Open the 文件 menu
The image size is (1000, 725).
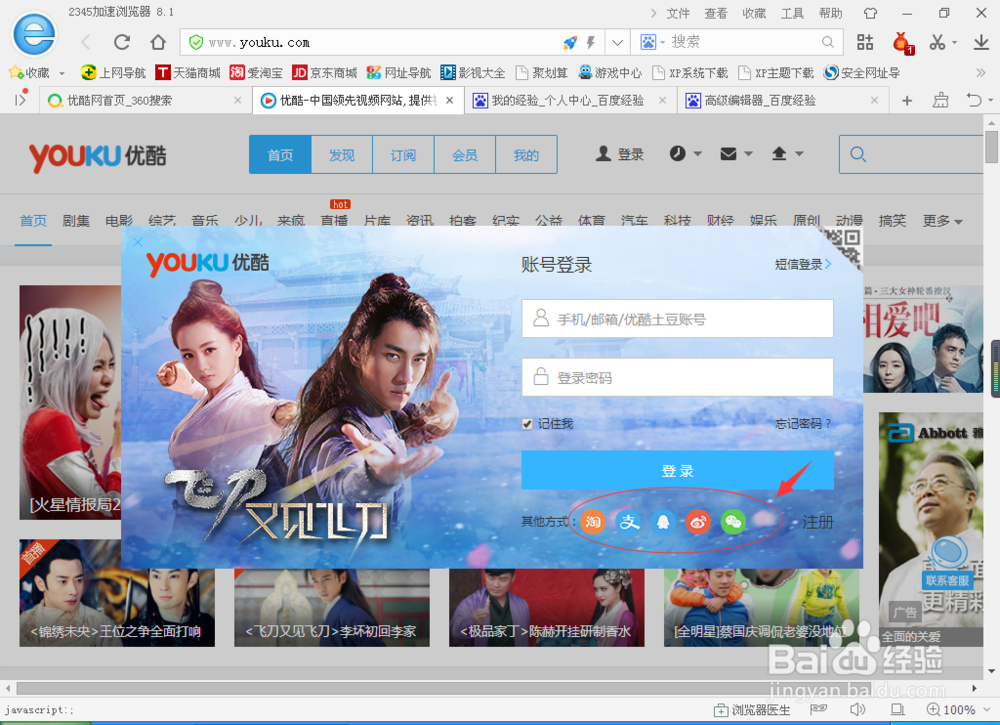678,13
